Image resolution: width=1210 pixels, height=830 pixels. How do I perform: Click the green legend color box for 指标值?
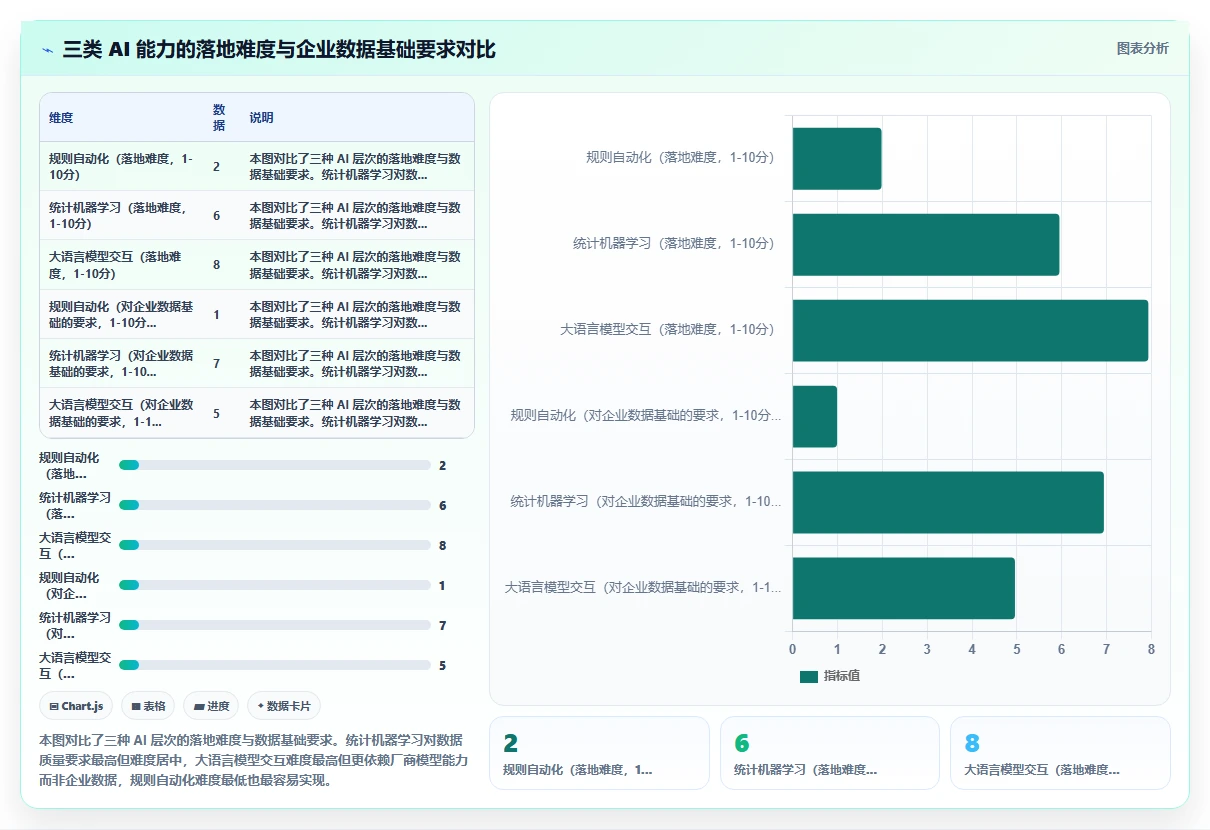tap(809, 677)
